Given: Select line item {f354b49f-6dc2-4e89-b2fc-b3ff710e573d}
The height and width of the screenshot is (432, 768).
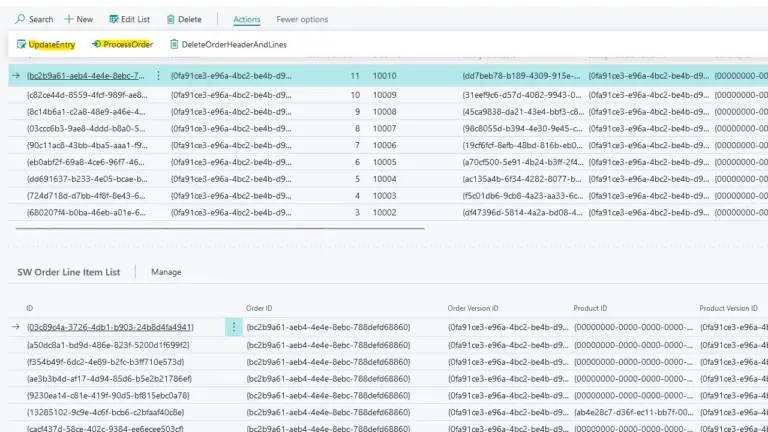Looking at the screenshot, I should coord(106,361).
